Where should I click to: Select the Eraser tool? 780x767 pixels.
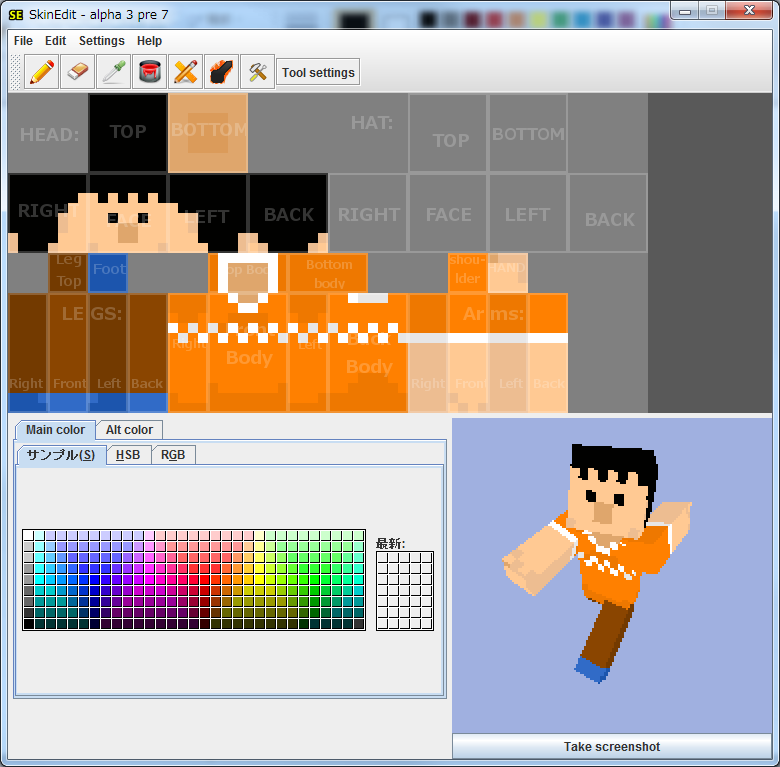pos(78,72)
